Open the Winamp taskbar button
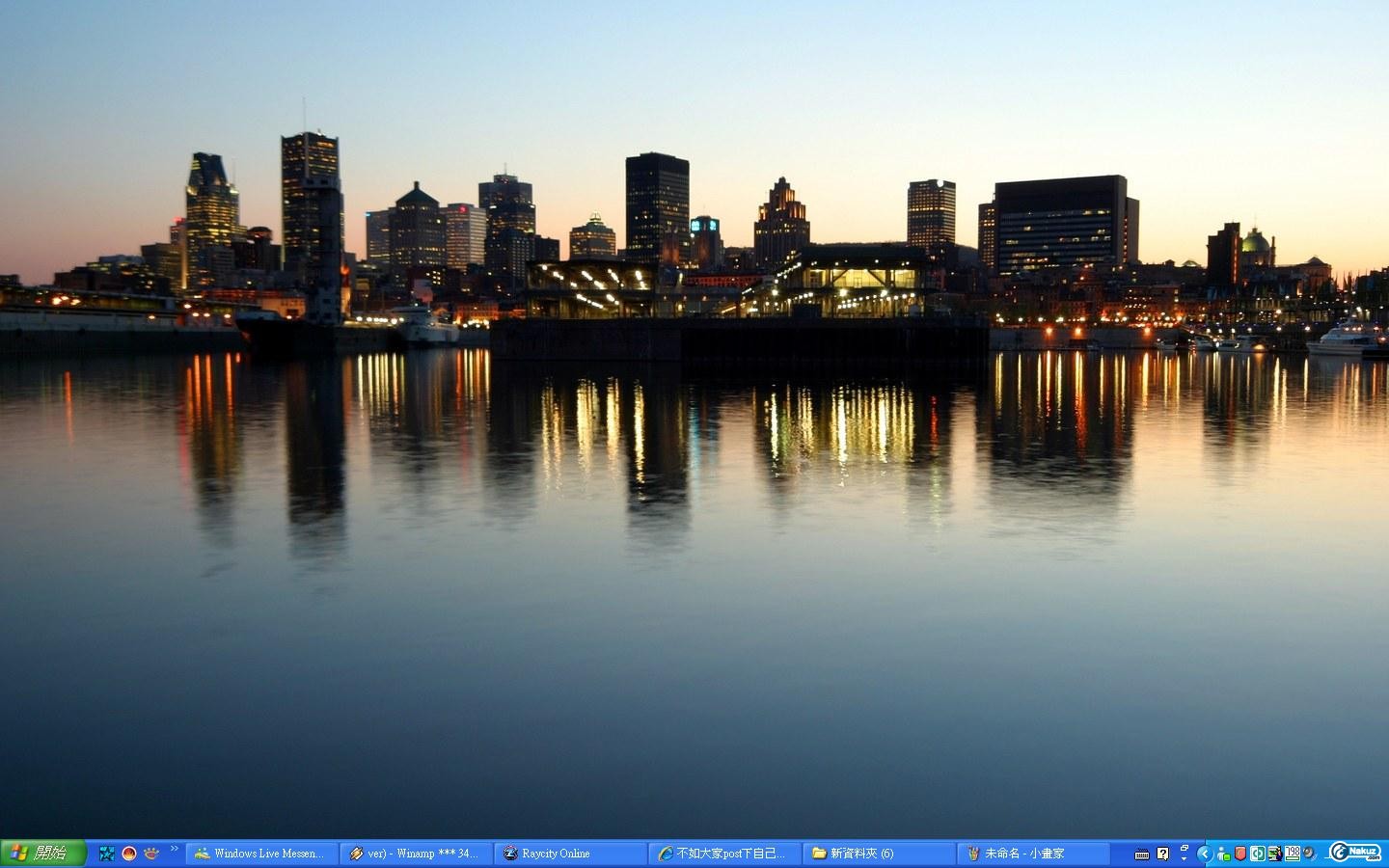This screenshot has height=868, width=1389. 415,854
